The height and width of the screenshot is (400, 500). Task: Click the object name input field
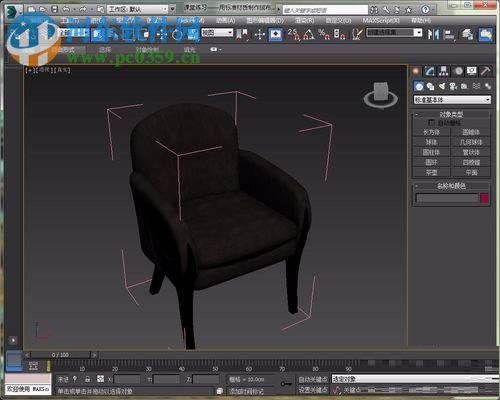(447, 198)
